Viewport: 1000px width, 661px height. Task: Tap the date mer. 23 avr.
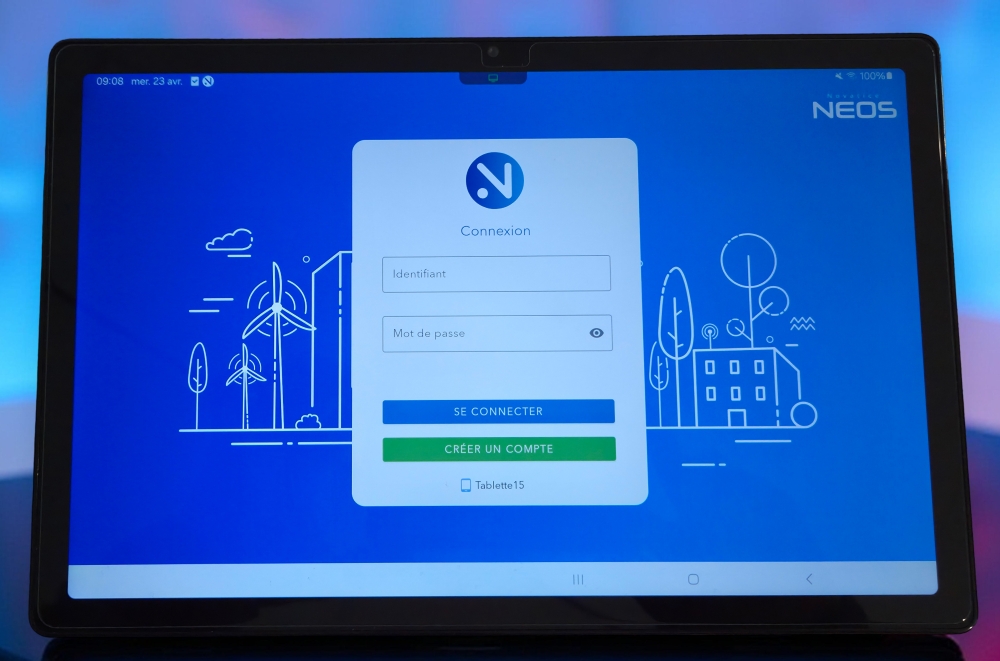coord(156,81)
